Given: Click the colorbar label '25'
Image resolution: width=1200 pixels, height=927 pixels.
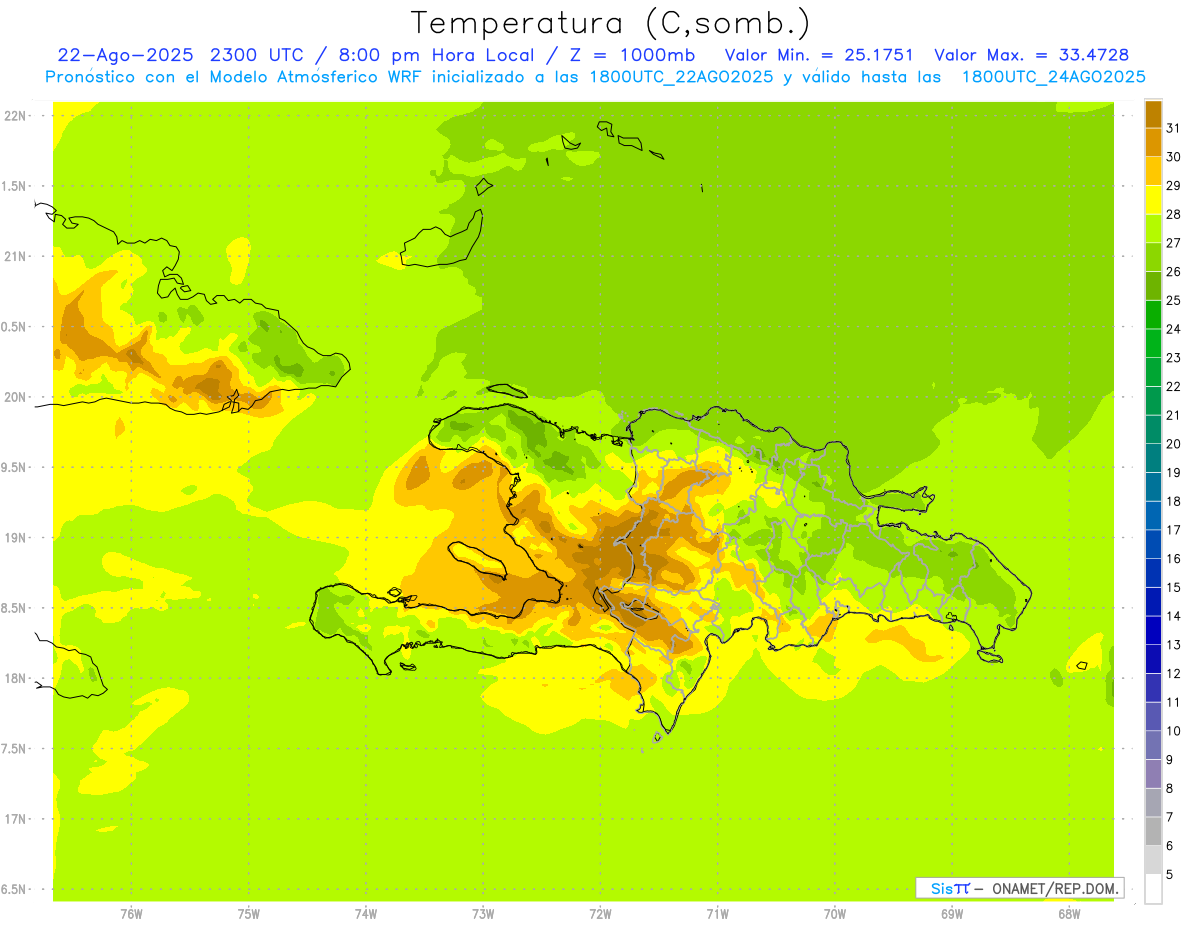Looking at the screenshot, I should click(x=1173, y=300).
